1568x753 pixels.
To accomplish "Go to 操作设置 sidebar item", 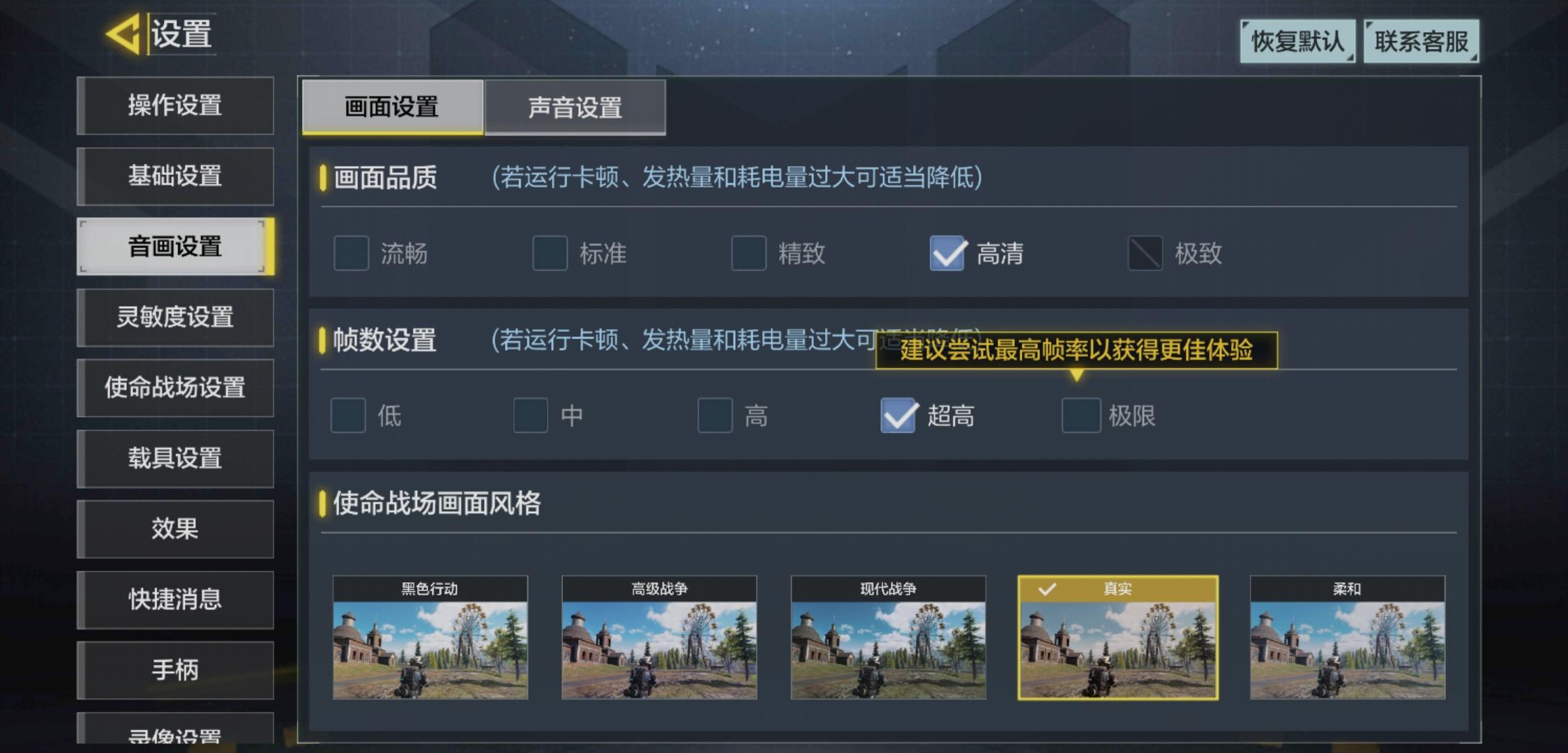I will (x=175, y=105).
